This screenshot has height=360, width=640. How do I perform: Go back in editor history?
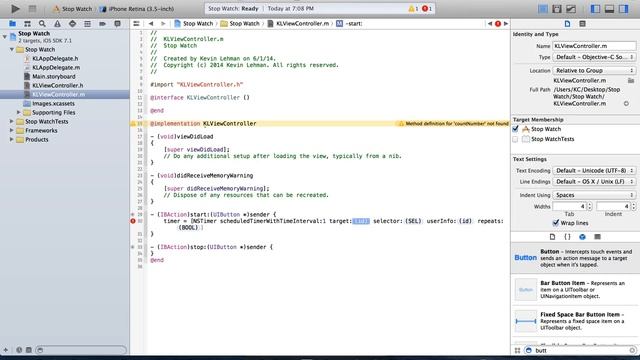point(151,24)
